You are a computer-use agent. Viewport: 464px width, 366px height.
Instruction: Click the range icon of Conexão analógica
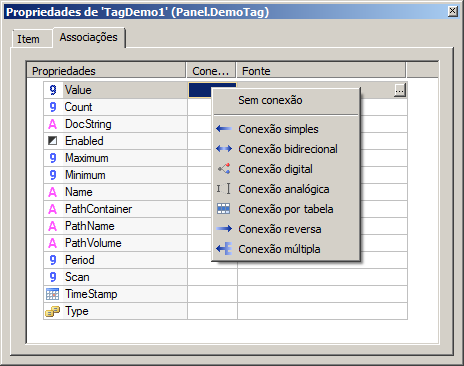pos(224,189)
